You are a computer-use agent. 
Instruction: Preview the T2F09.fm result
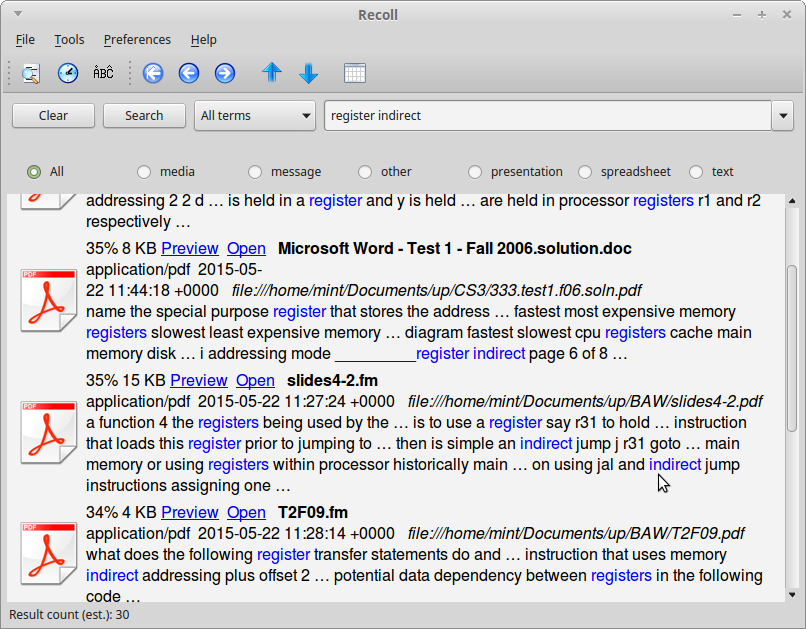tap(190, 513)
